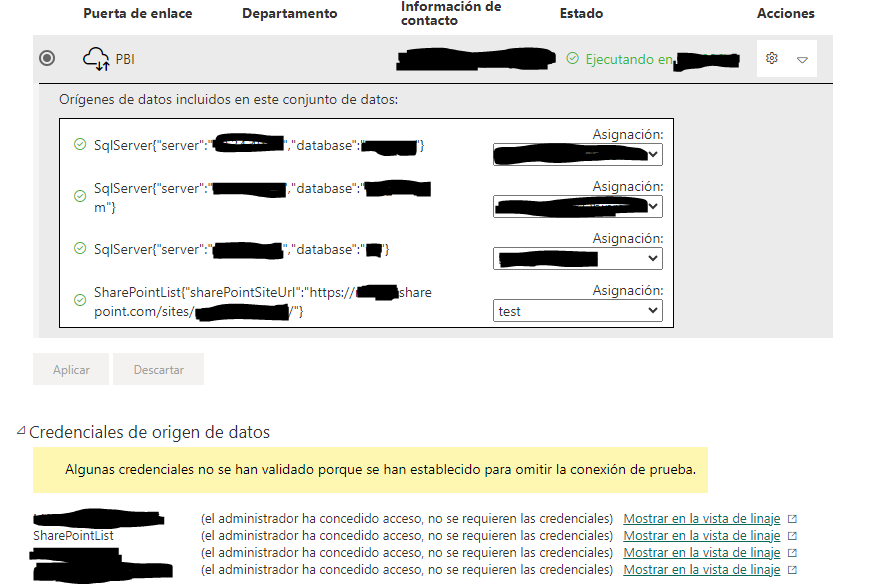Click the SharePointList label under credentials
This screenshot has width=879, height=584.
(x=73, y=536)
